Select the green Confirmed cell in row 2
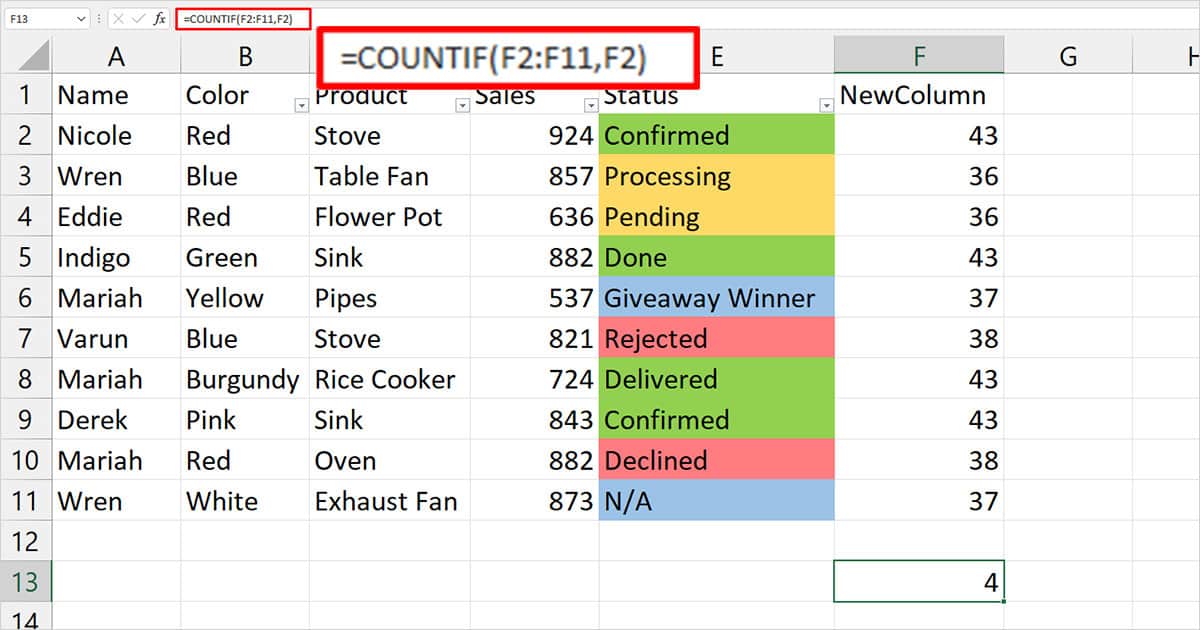Viewport: 1200px width, 630px height. [x=717, y=135]
